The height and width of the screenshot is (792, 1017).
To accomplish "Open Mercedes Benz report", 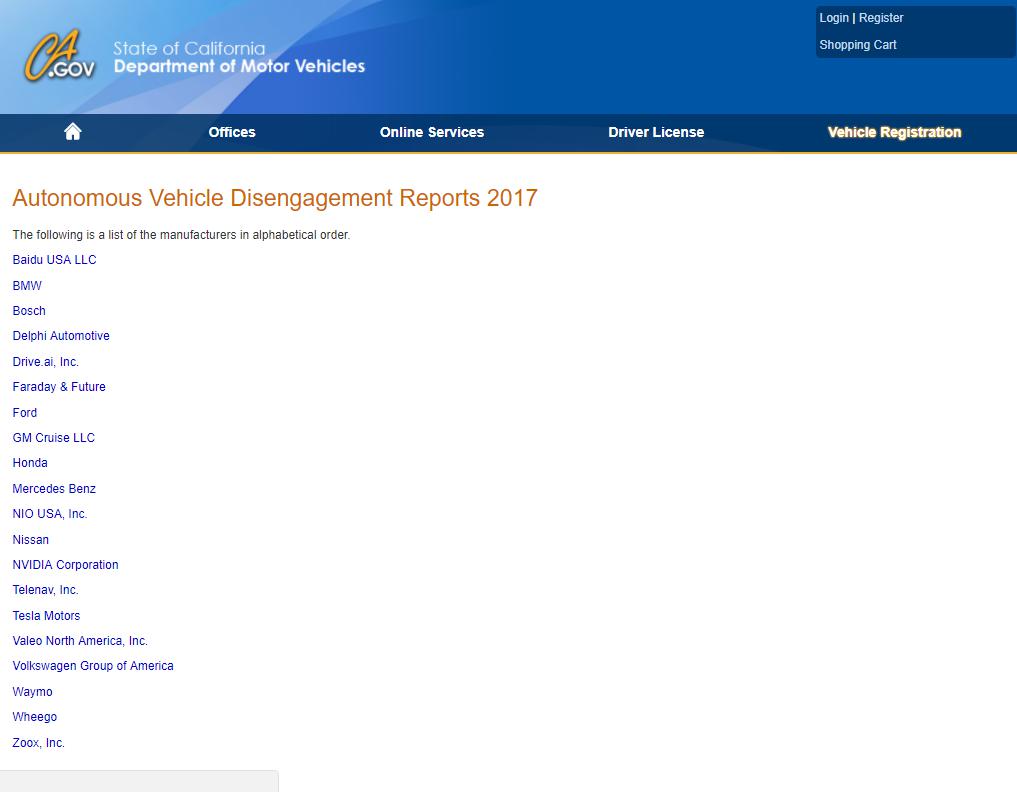I will [54, 488].
